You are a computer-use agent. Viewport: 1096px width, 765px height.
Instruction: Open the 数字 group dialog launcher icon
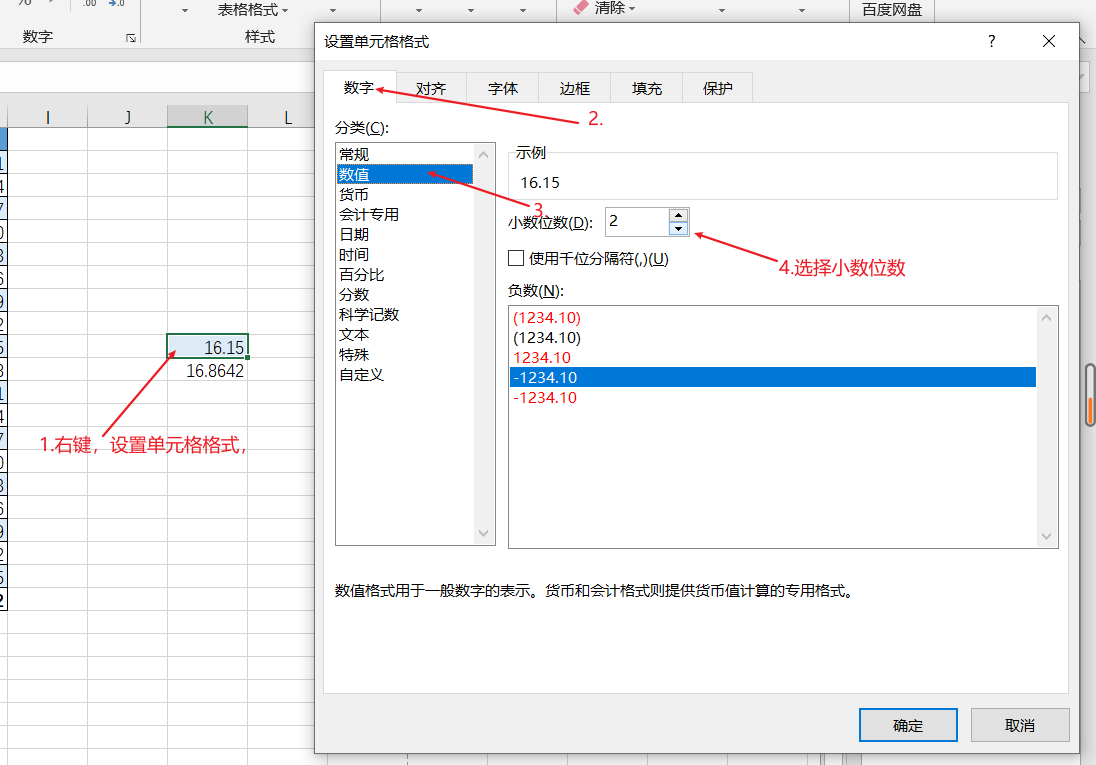tap(131, 38)
